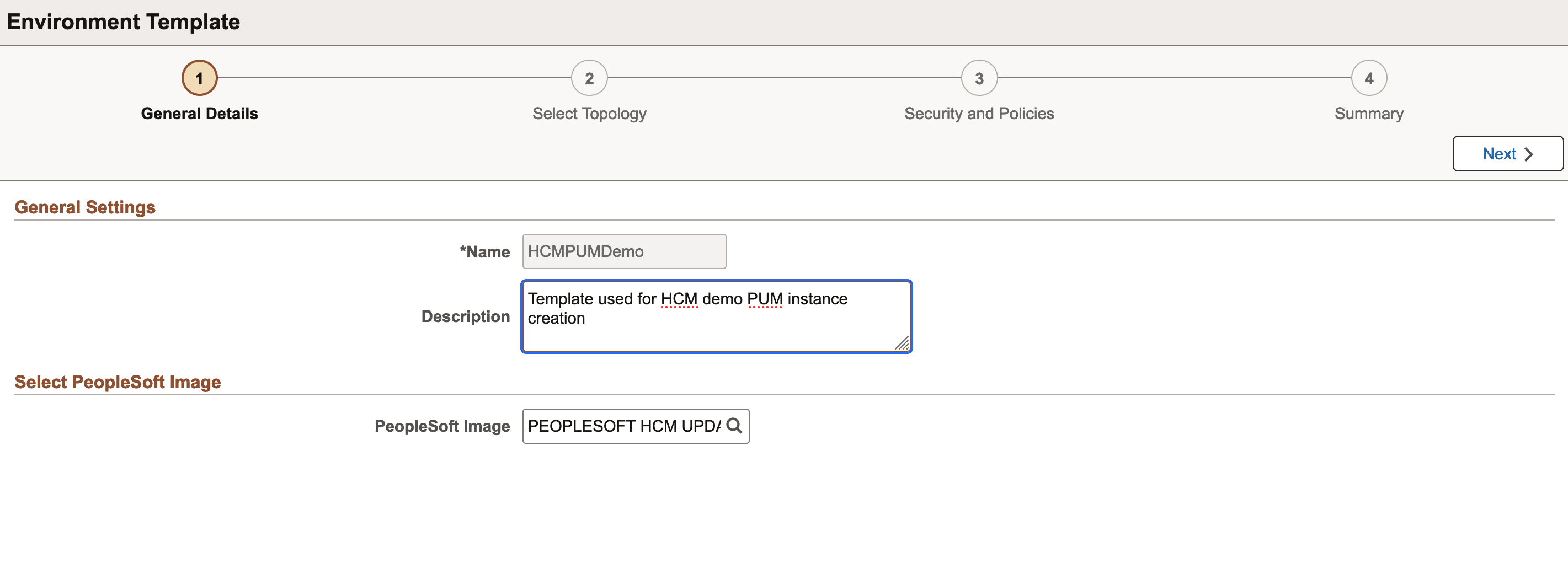
Task: Go to step 2 circle
Action: tap(589, 78)
